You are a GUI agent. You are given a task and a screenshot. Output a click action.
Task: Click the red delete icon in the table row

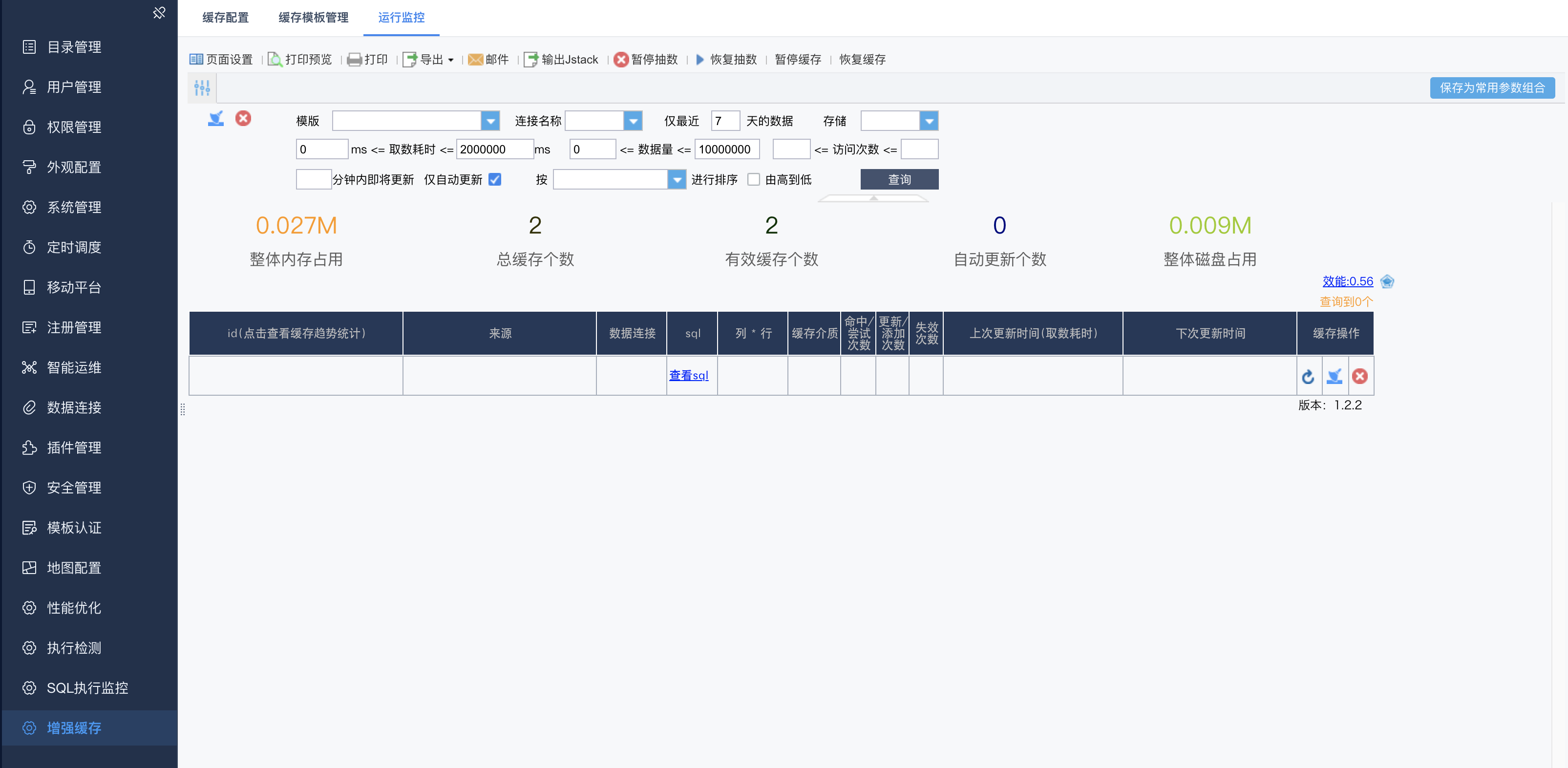[x=1360, y=376]
